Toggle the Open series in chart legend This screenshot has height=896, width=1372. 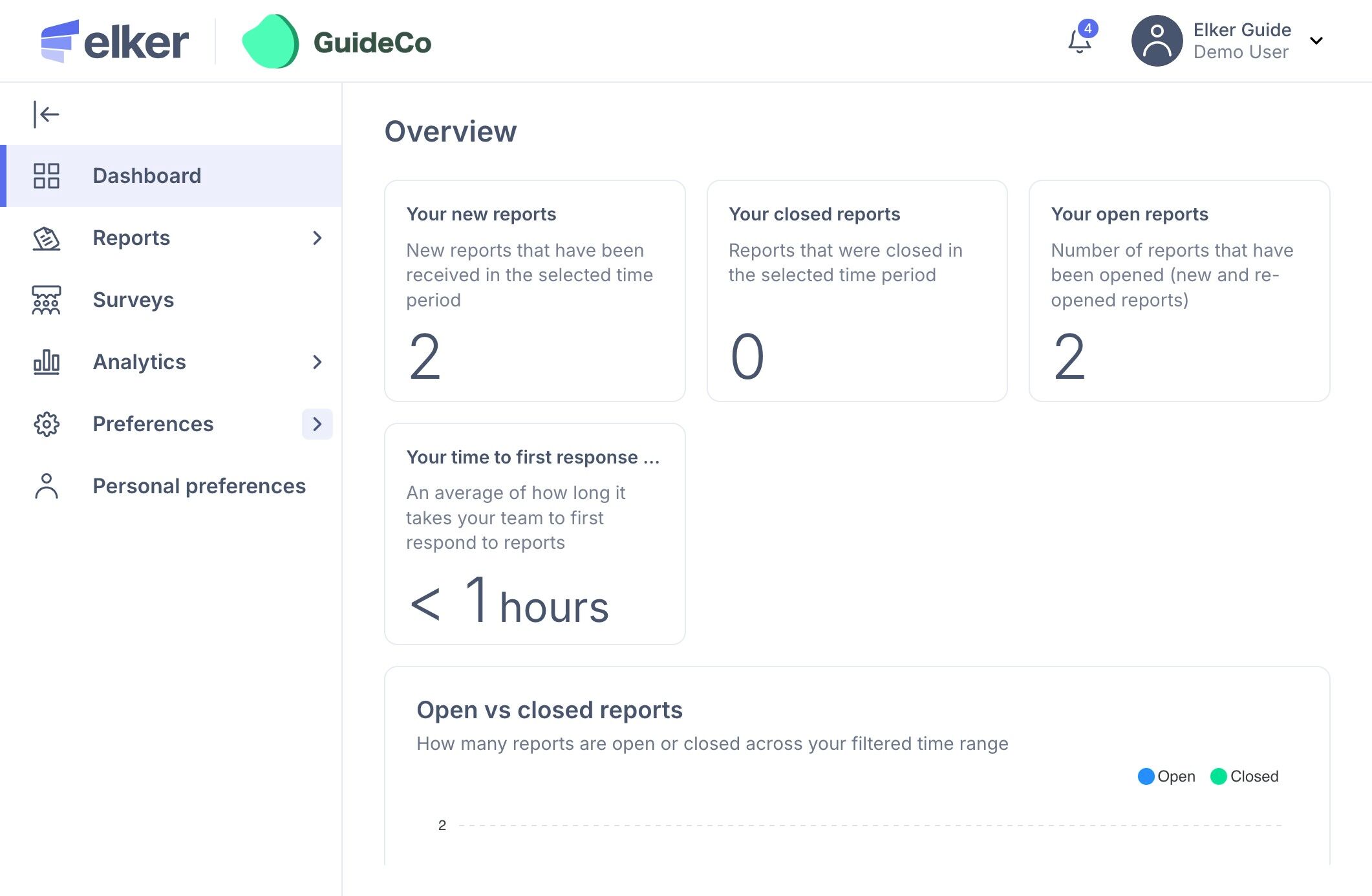[x=1166, y=776]
